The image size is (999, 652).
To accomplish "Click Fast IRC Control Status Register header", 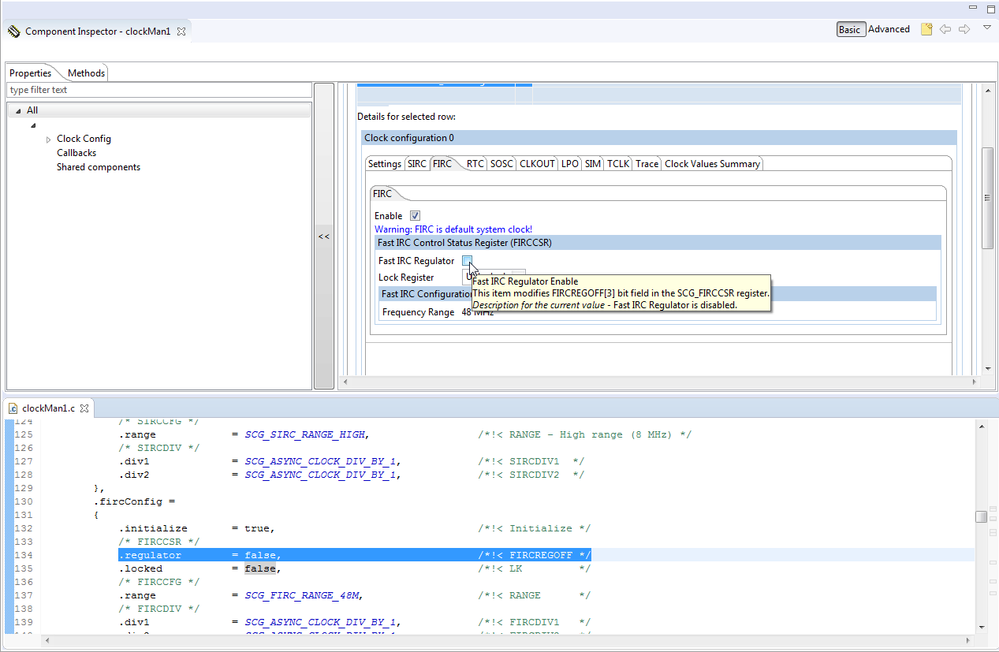I will click(658, 243).
